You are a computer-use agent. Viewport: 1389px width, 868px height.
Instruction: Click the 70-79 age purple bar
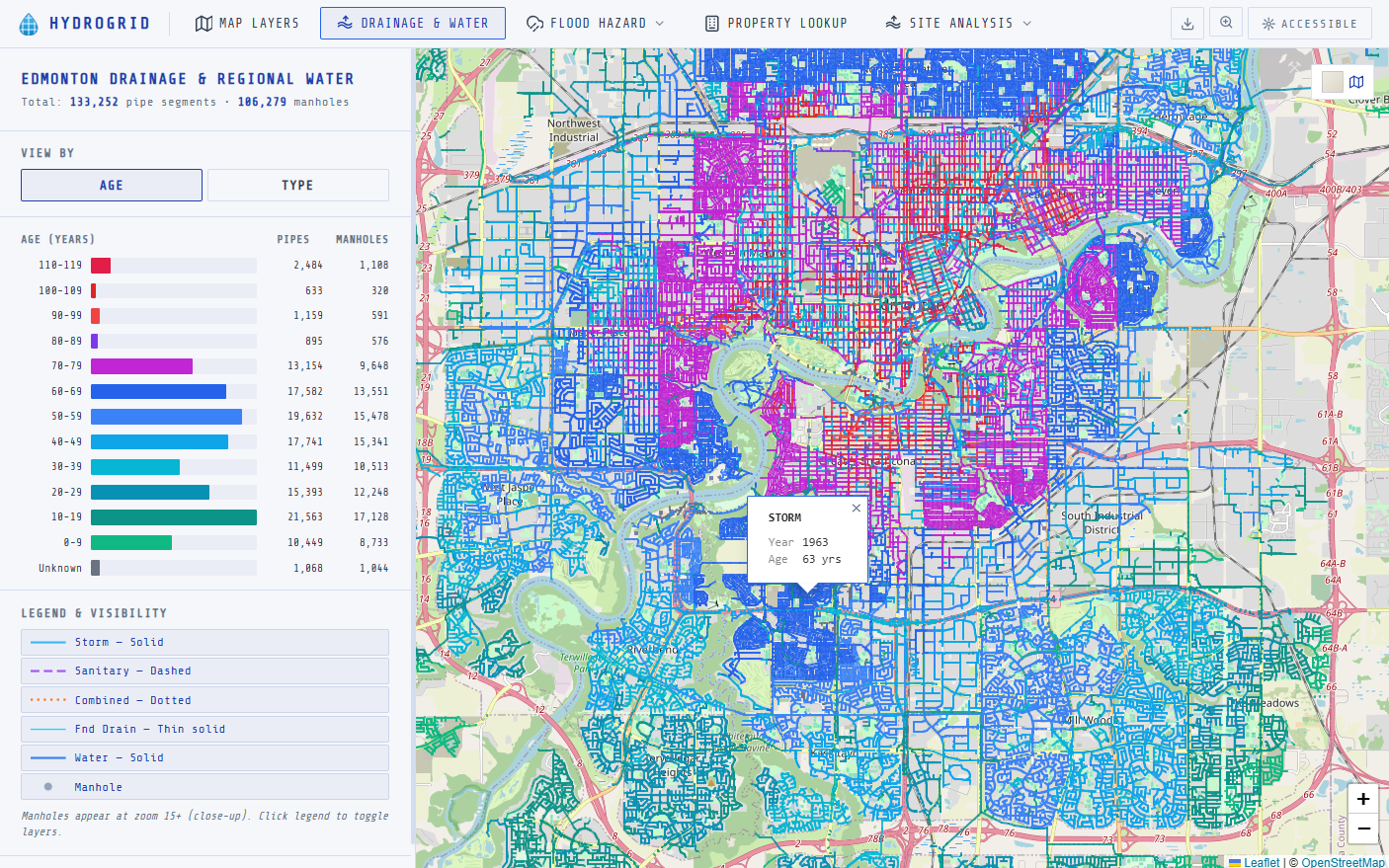pos(141,366)
